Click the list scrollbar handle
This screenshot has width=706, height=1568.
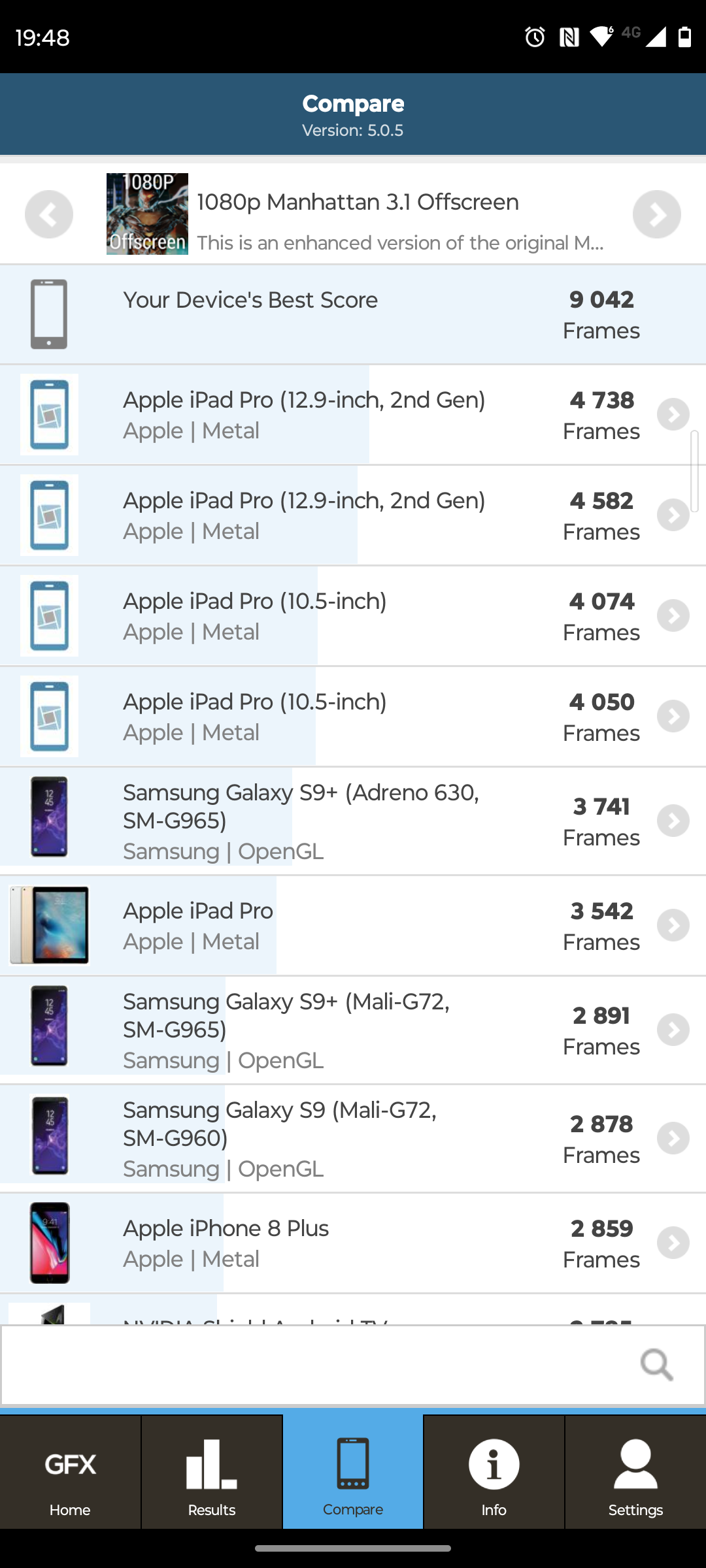click(x=694, y=470)
